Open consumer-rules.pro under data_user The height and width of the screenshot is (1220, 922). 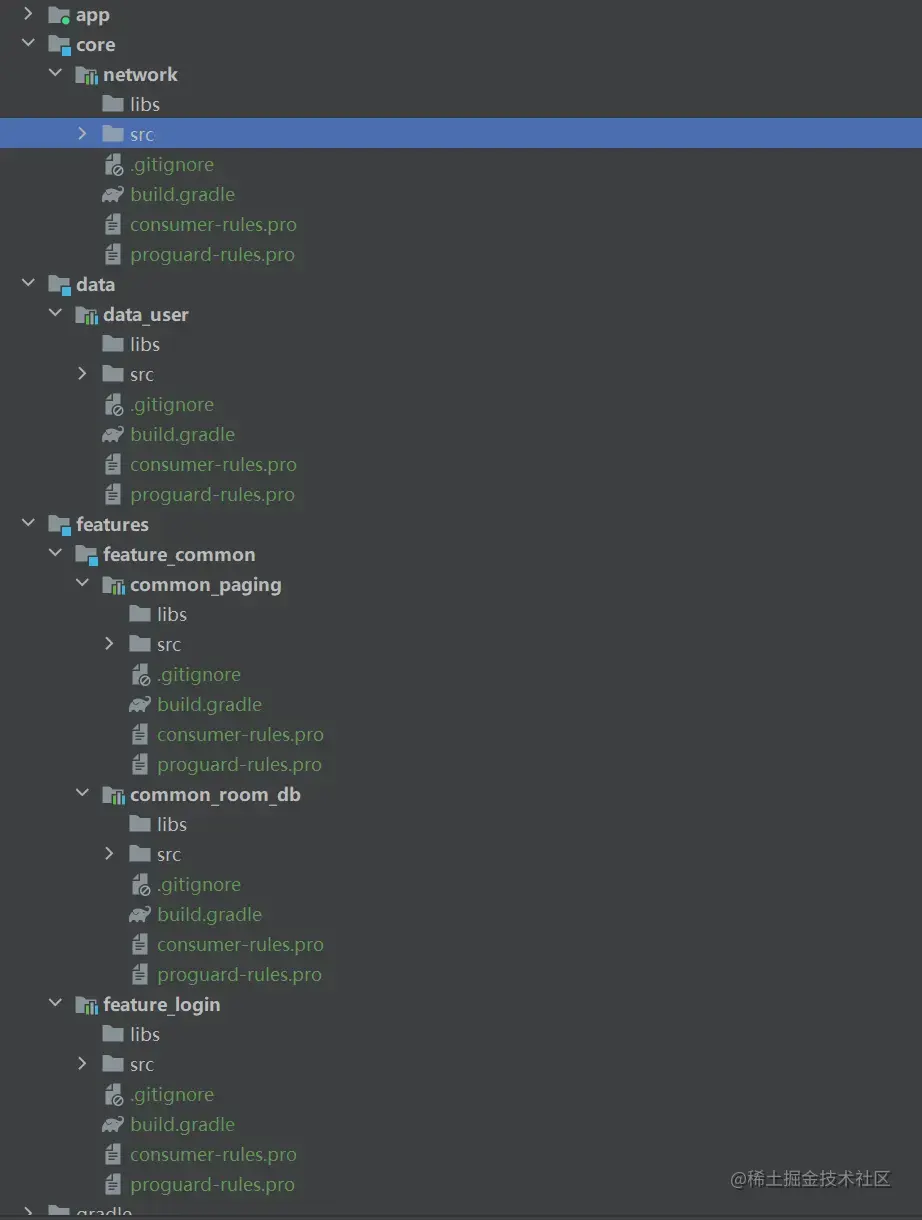(213, 465)
